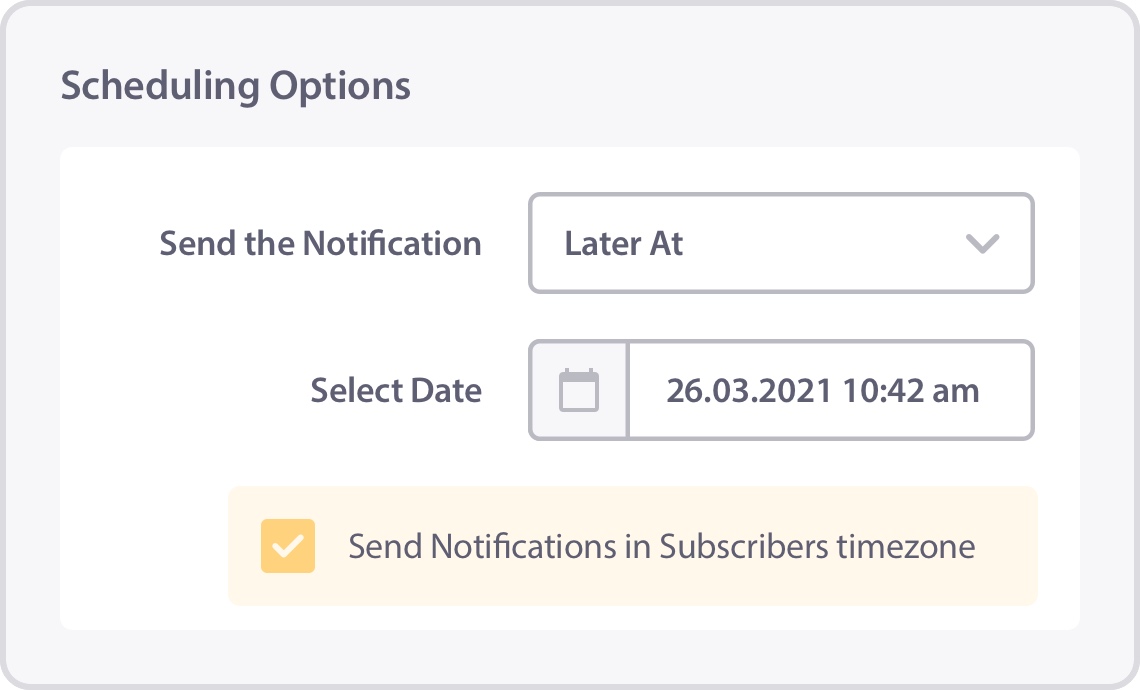Click the 10:42 am time in the date input

coord(910,390)
